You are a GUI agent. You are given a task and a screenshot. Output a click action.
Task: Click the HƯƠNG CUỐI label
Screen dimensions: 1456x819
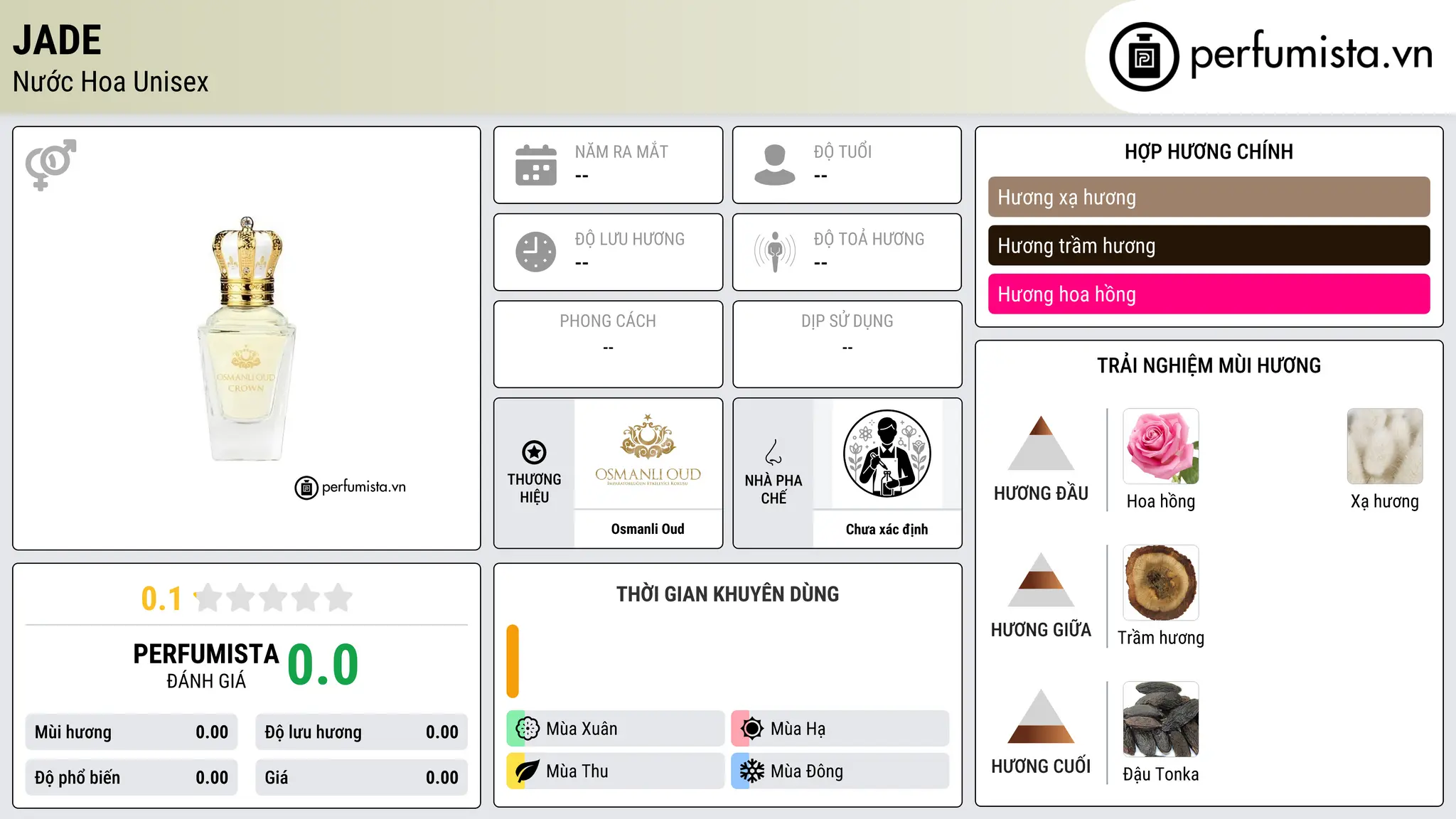[1041, 766]
